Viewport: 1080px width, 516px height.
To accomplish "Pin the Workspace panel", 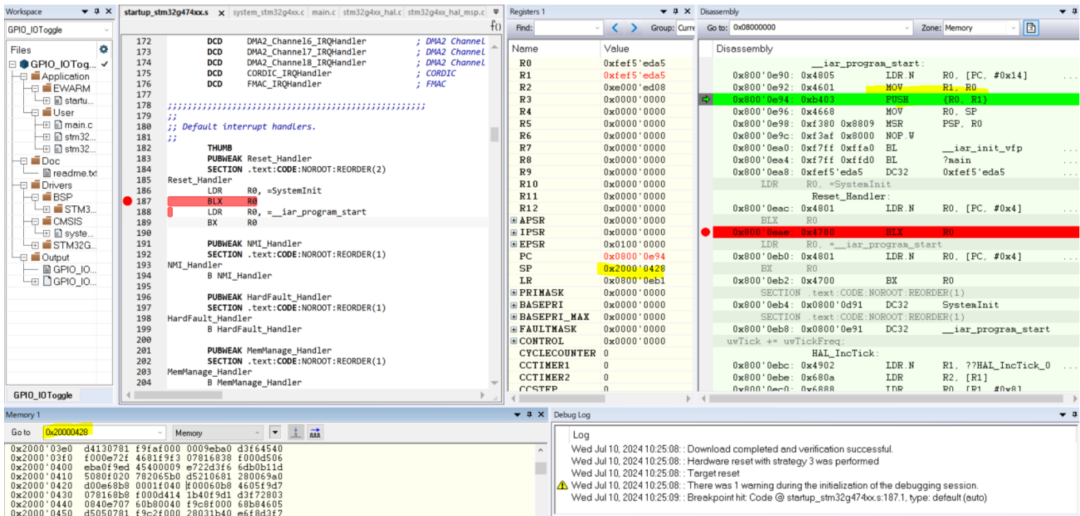I will 96,12.
